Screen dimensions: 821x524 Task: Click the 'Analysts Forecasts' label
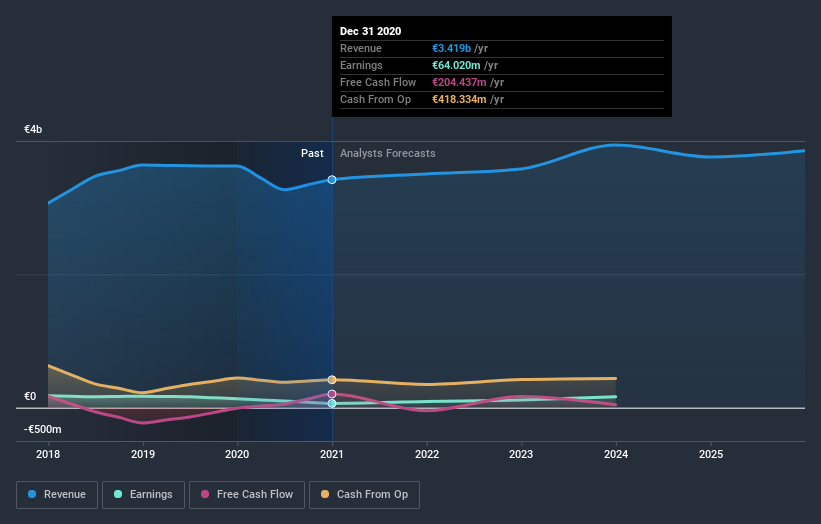387,153
